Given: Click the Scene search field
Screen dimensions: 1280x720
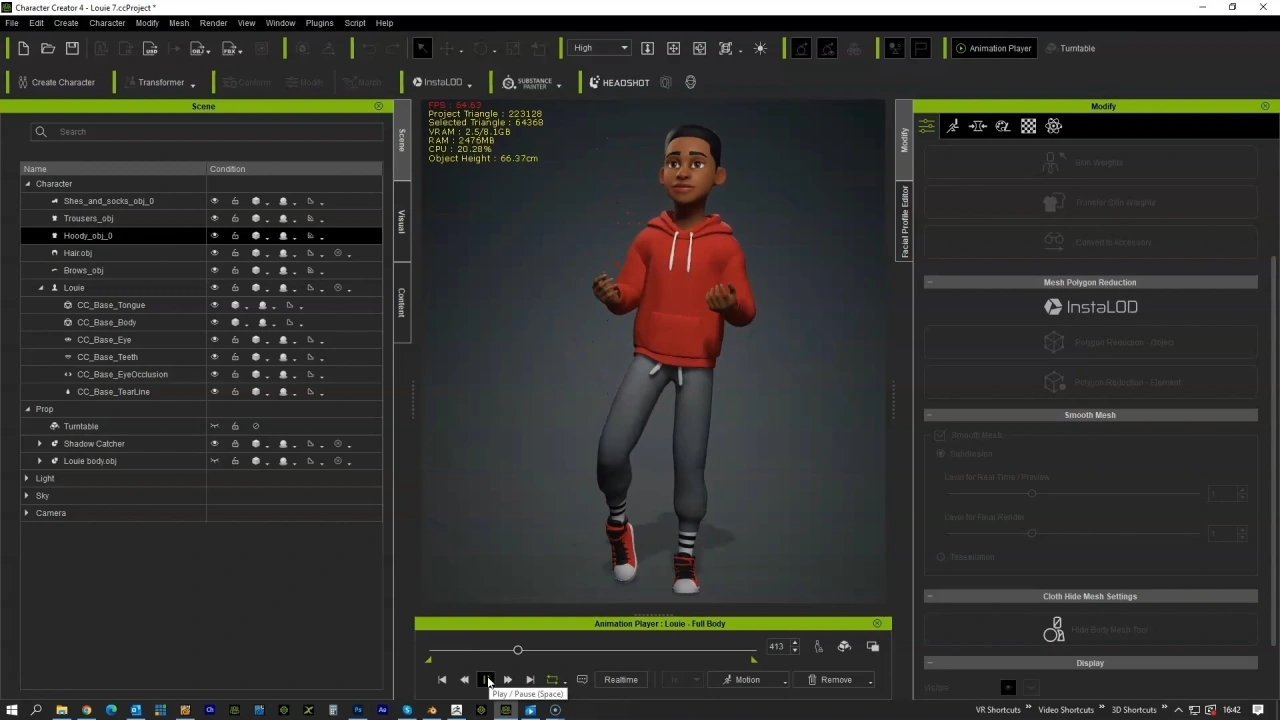Looking at the screenshot, I should point(207,132).
